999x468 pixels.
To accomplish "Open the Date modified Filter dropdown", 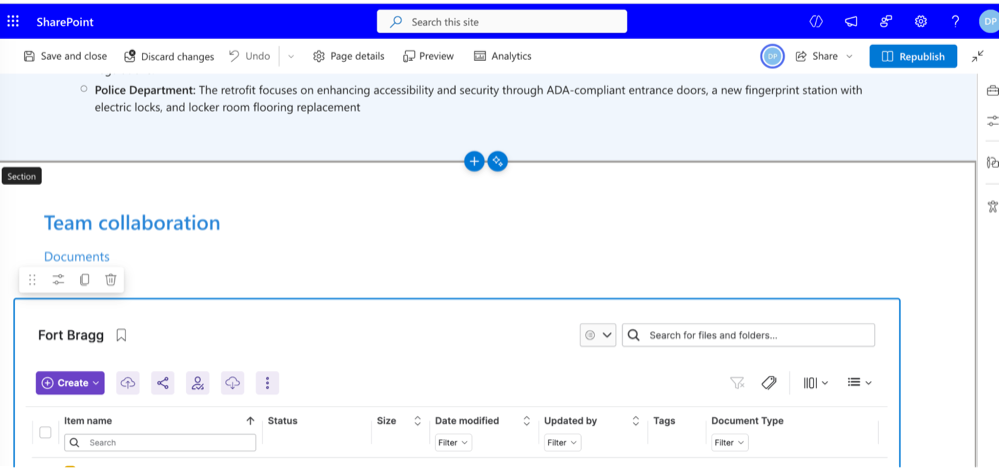I will click(x=454, y=443).
